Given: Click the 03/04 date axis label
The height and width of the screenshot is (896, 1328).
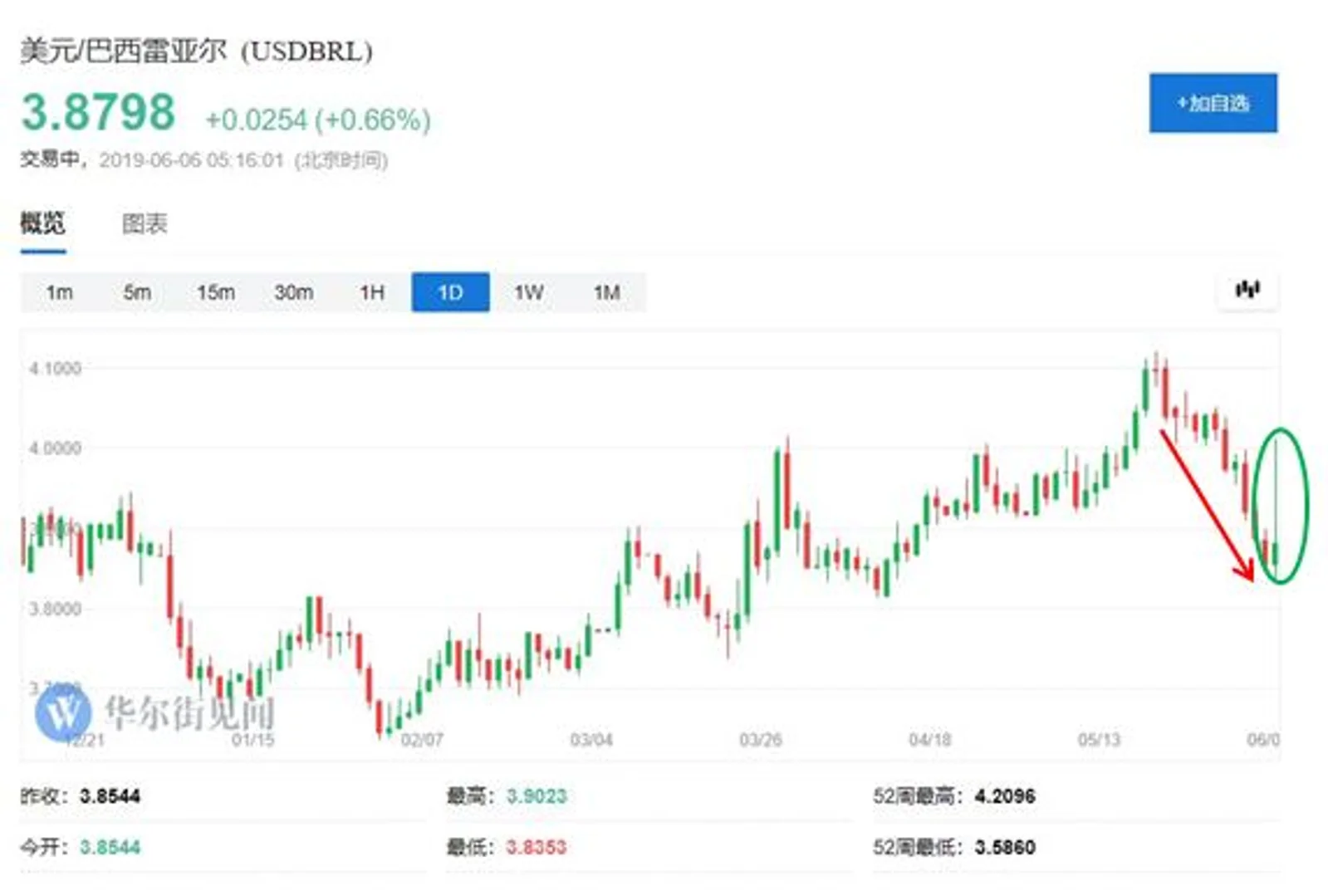Looking at the screenshot, I should 591,739.
